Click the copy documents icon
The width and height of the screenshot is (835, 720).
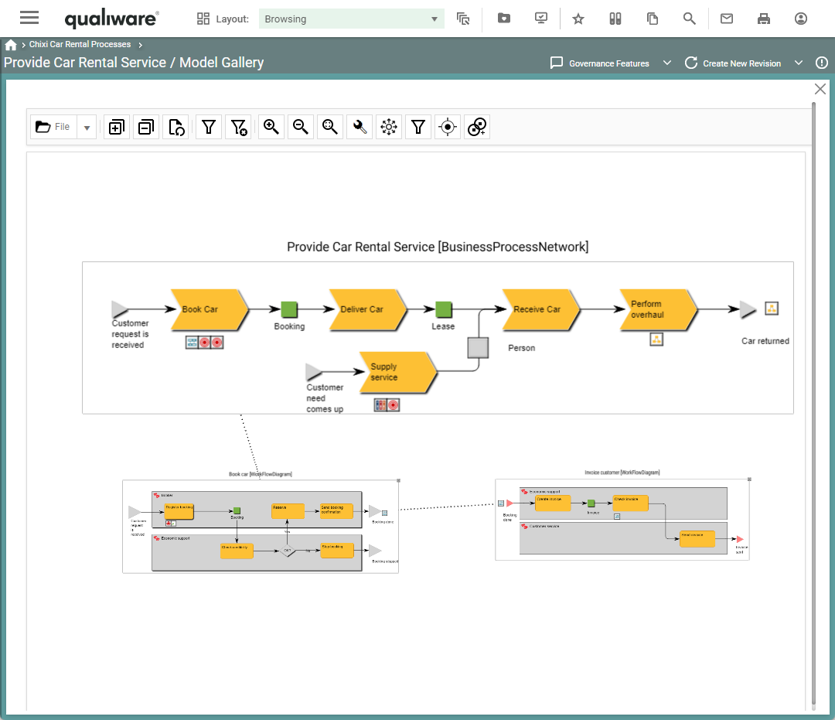point(652,19)
